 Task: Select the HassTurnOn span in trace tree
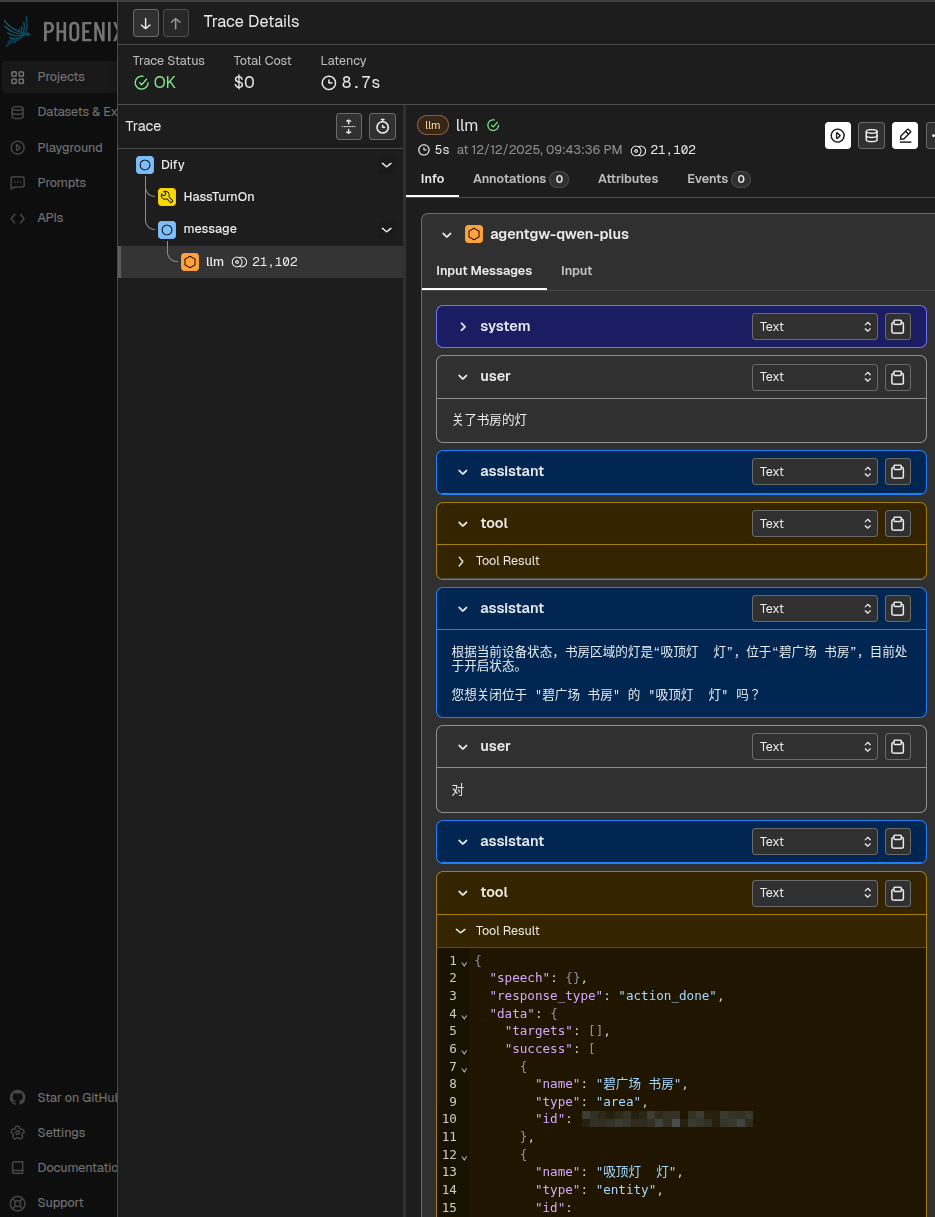click(218, 197)
